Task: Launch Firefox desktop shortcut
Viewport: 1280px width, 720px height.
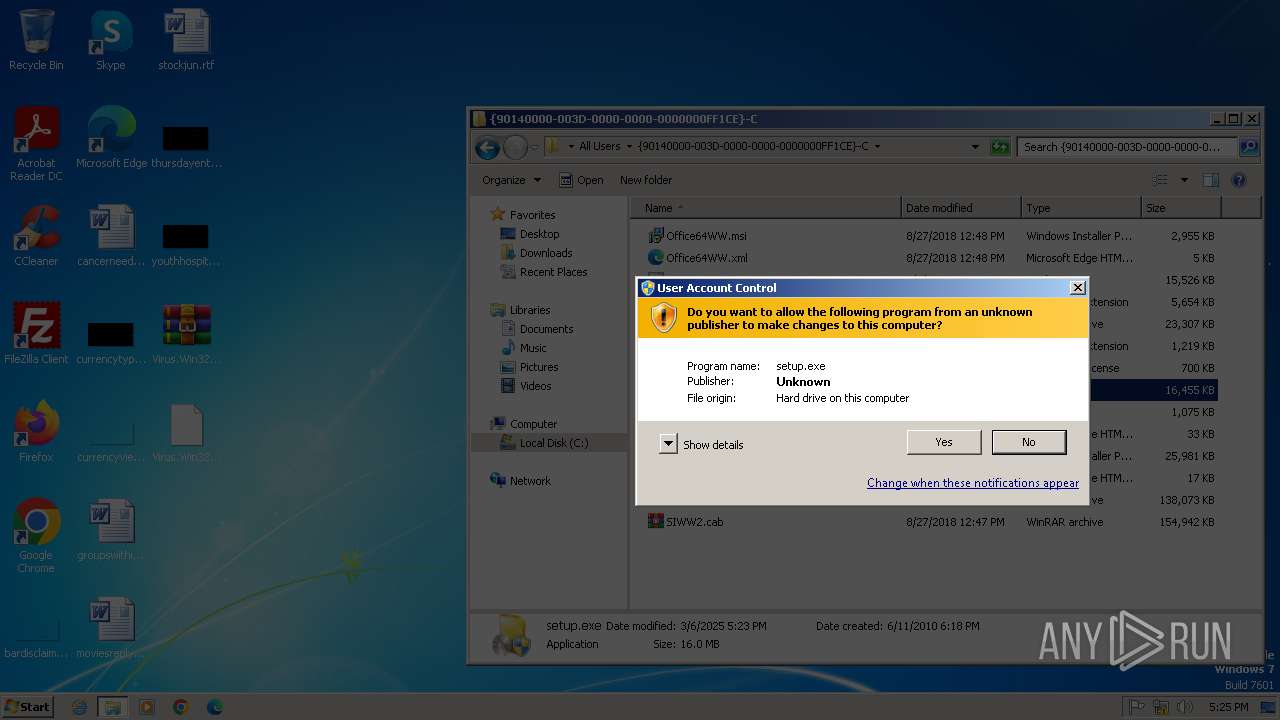Action: point(36,432)
